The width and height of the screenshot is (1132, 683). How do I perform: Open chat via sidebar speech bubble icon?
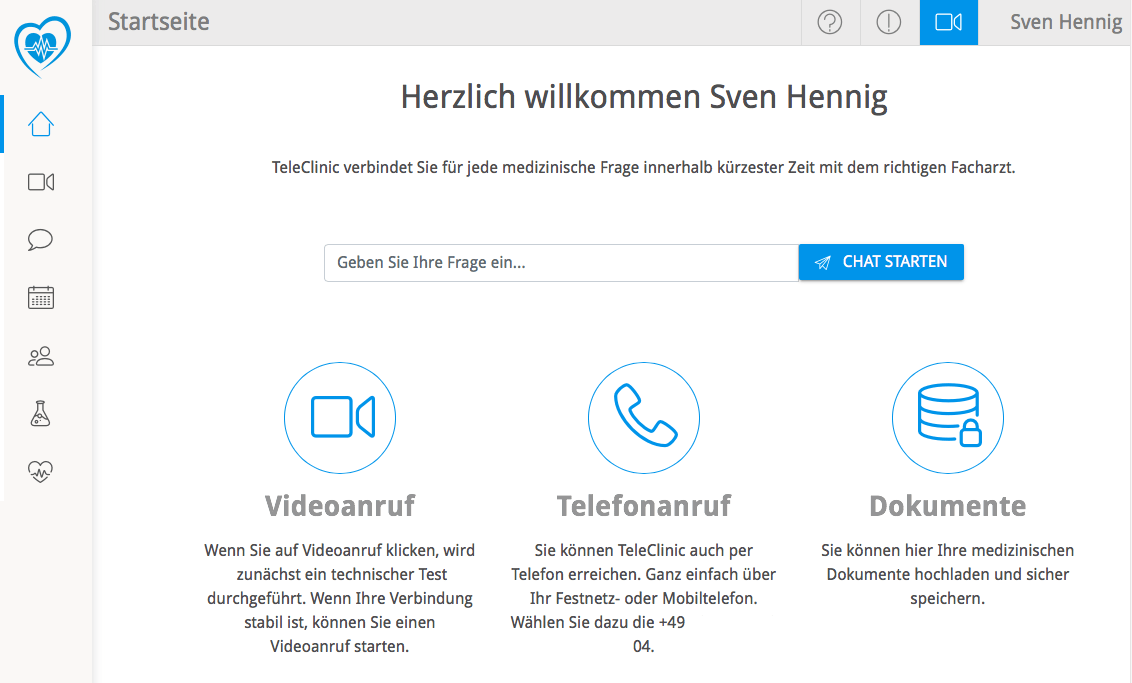[41, 240]
